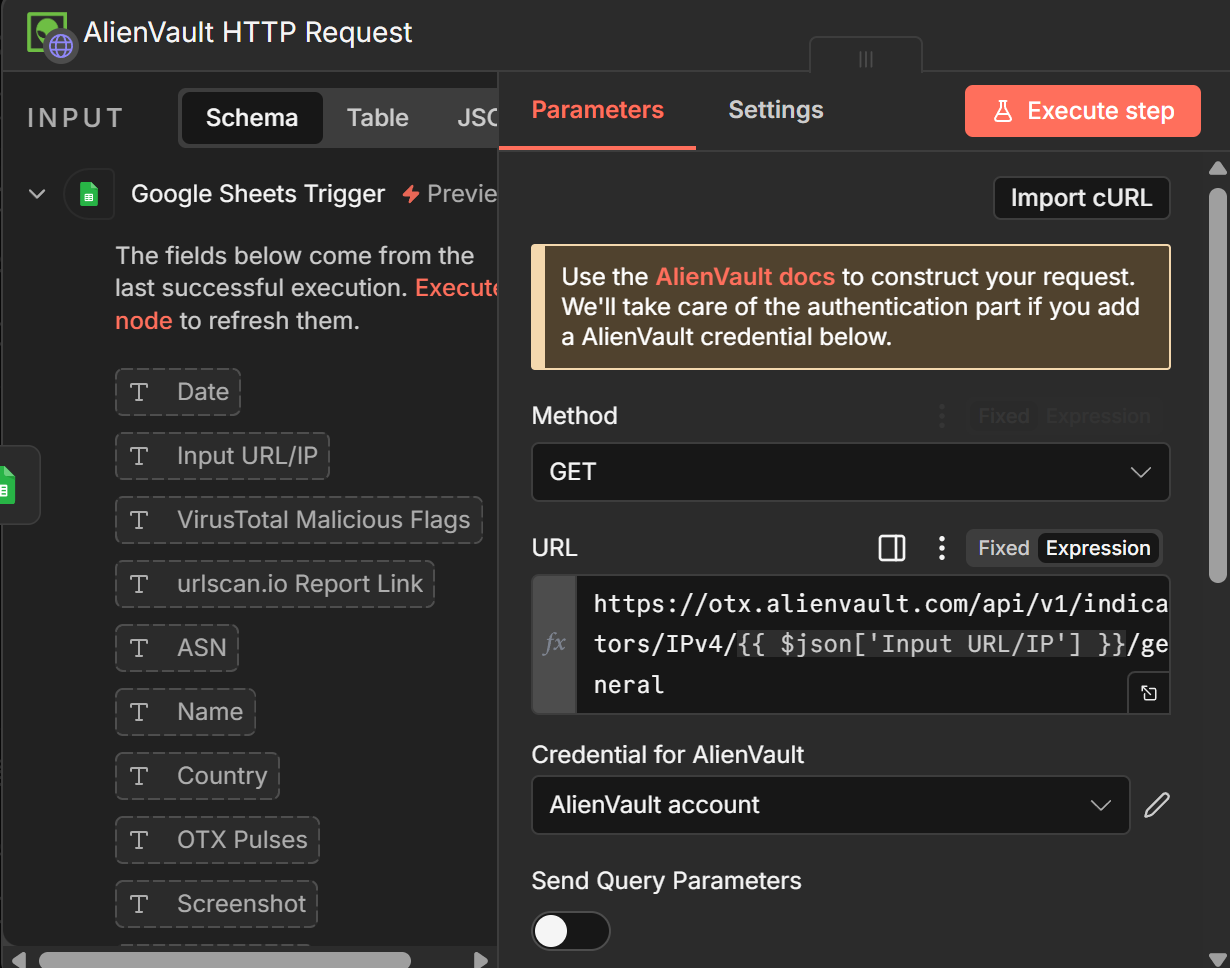
Task: Select the ASN schema field
Action: click(177, 648)
